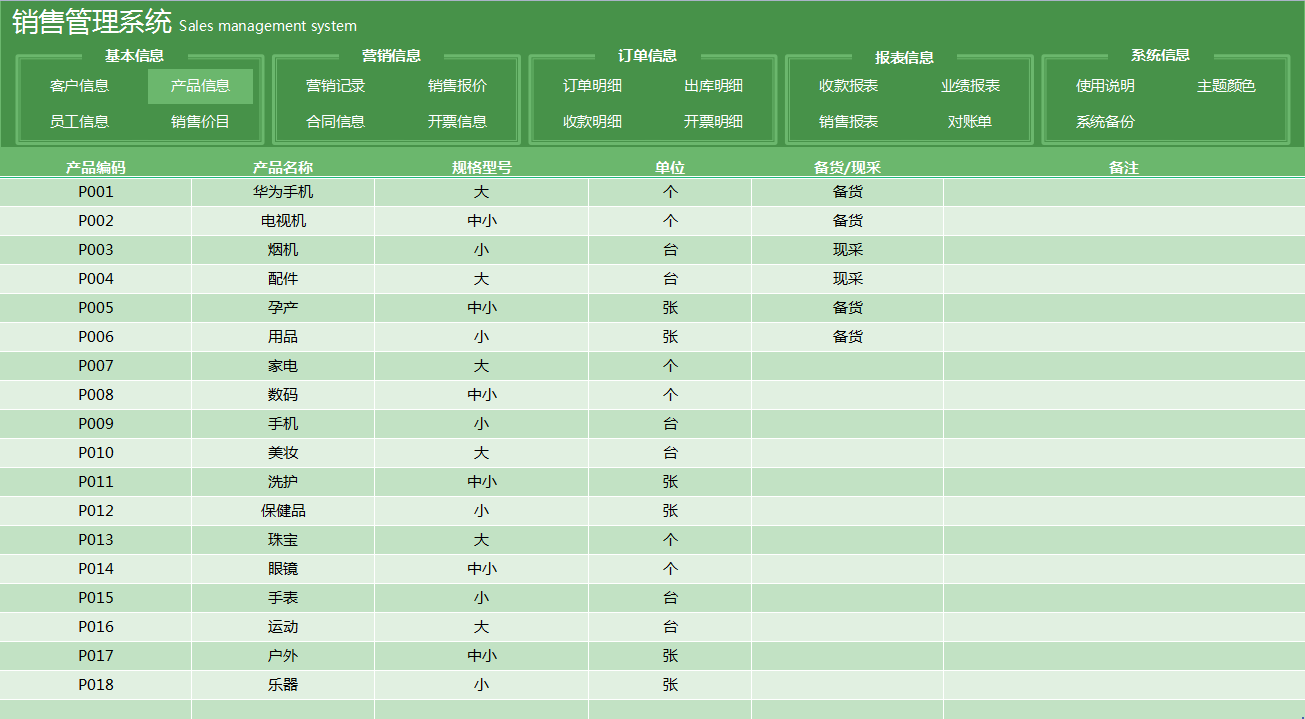Open 使用说明 (Usage Instructions)

(x=1105, y=86)
